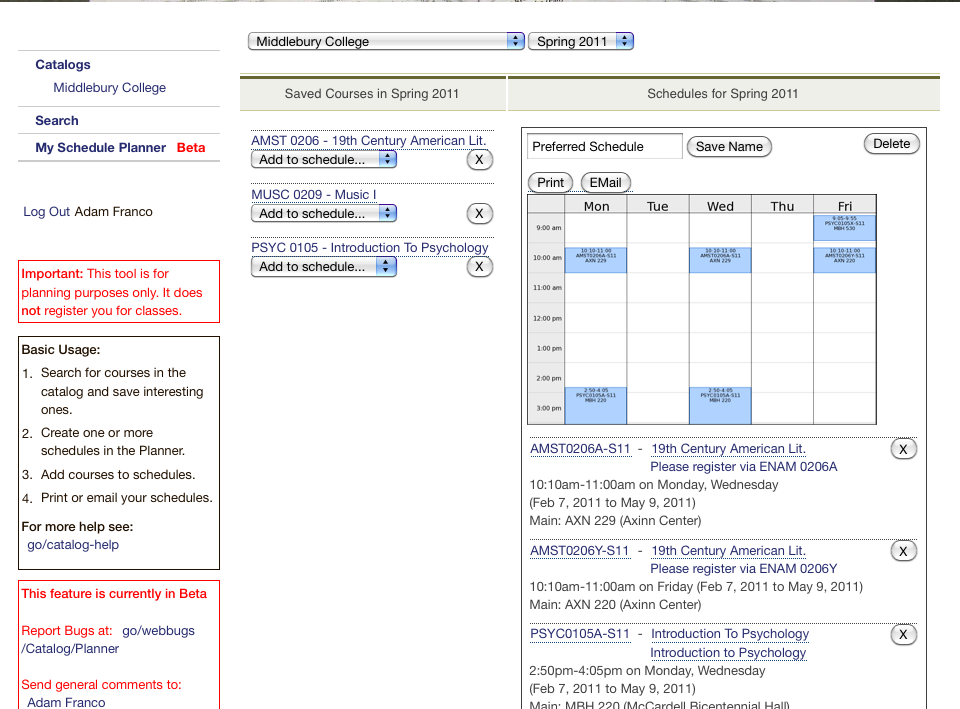
Task: Click Introduction To Psychology title link for PSYC0105A
Action: pyautogui.click(x=730, y=634)
